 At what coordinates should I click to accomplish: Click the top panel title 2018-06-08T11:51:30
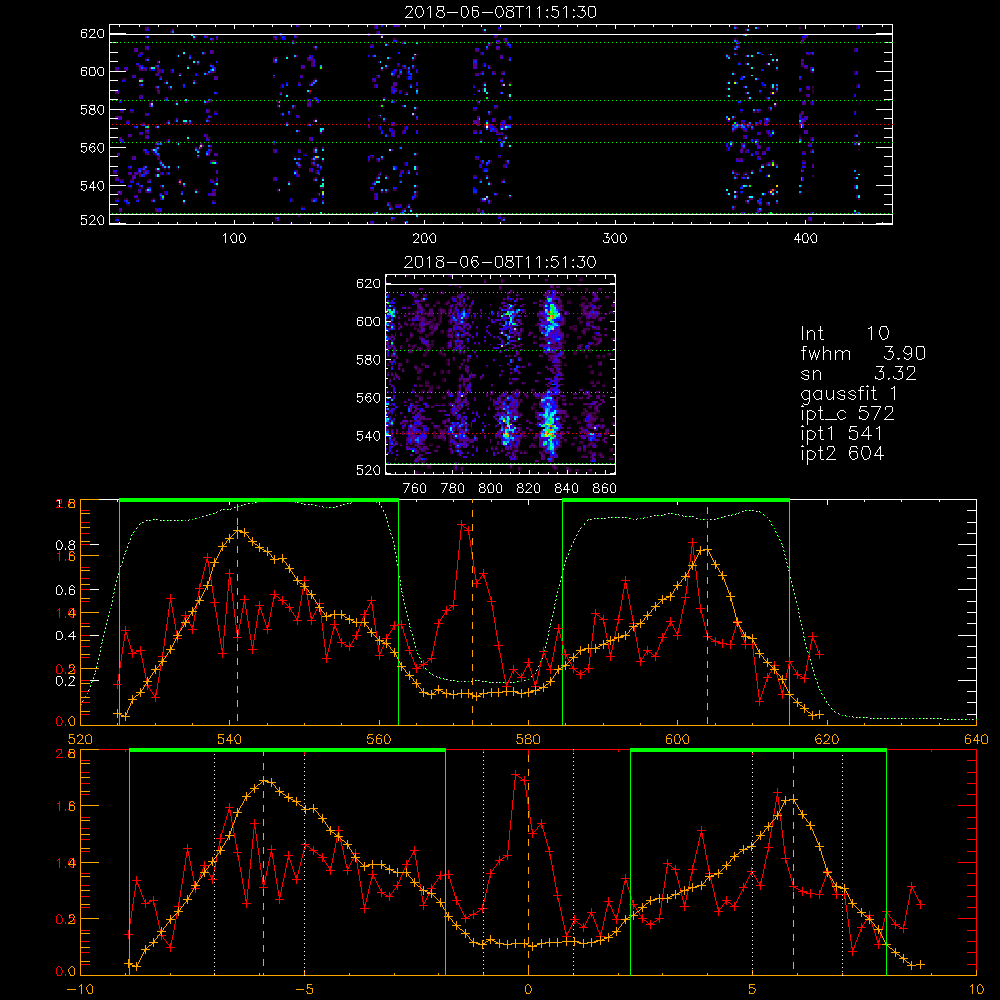[500, 12]
